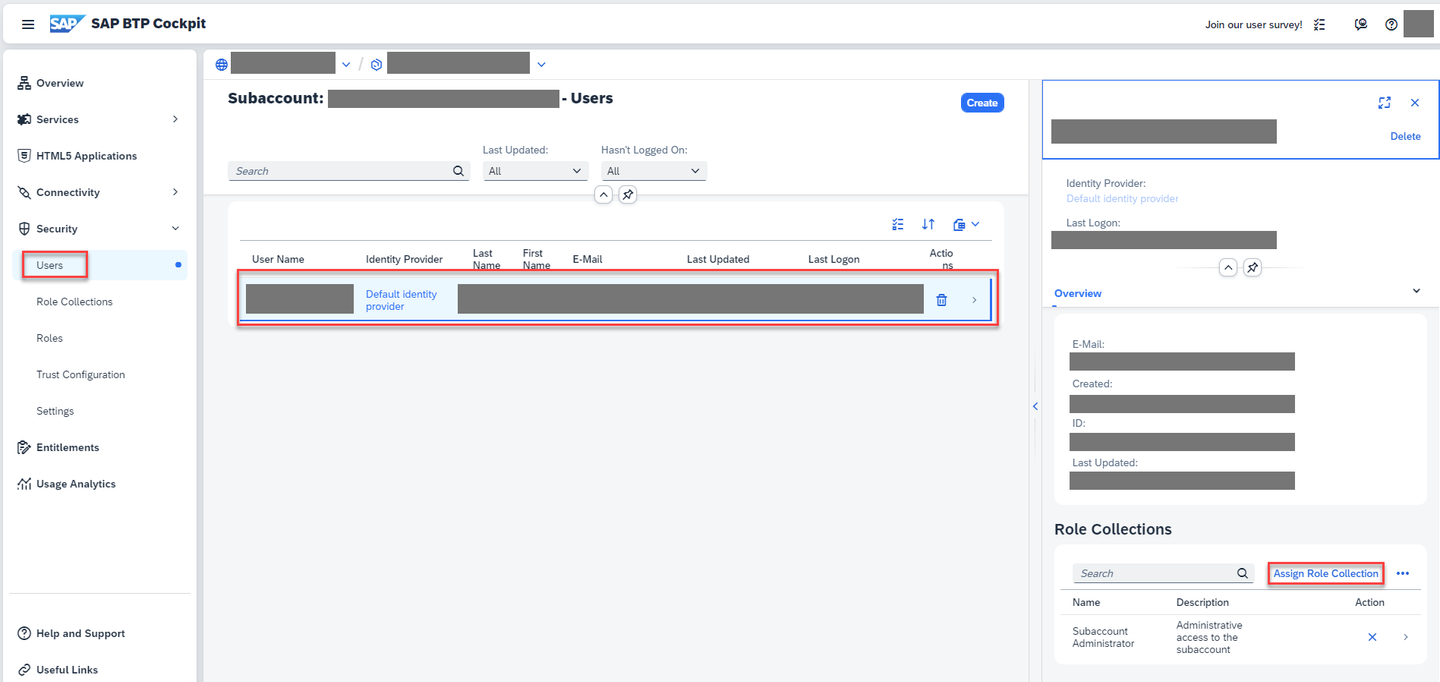1440x682 pixels.
Task: Open the global account breadcrumb dropdown
Action: pos(346,64)
